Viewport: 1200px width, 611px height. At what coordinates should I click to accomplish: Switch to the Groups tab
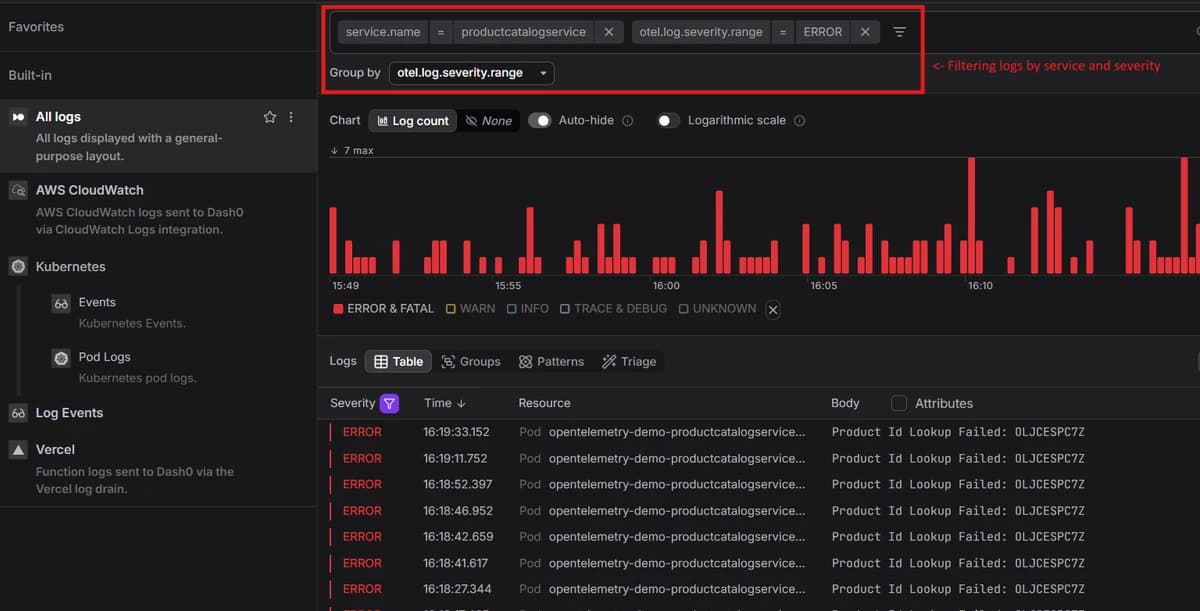tap(471, 362)
